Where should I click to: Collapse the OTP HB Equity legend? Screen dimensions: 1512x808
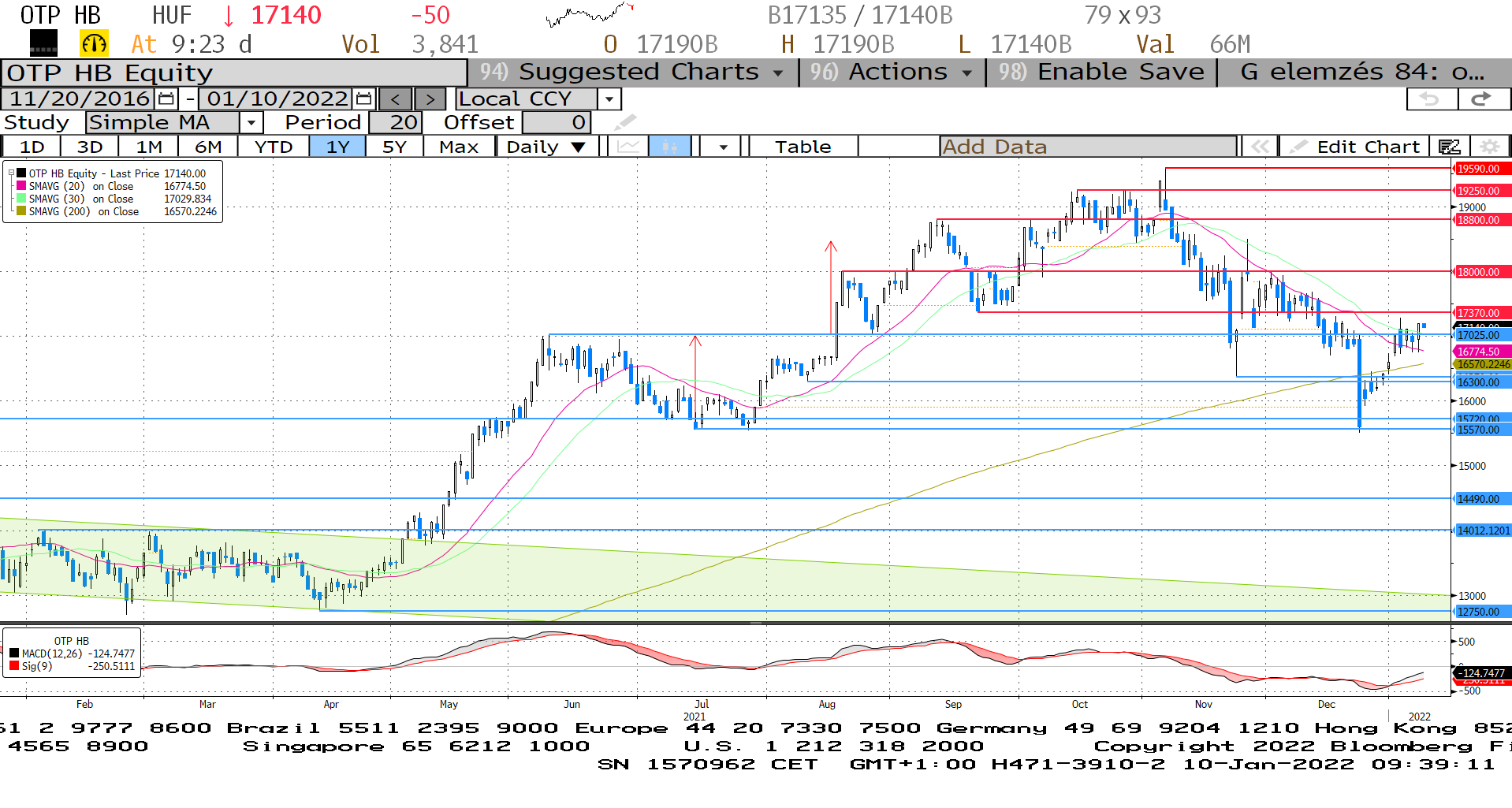pos(11,173)
